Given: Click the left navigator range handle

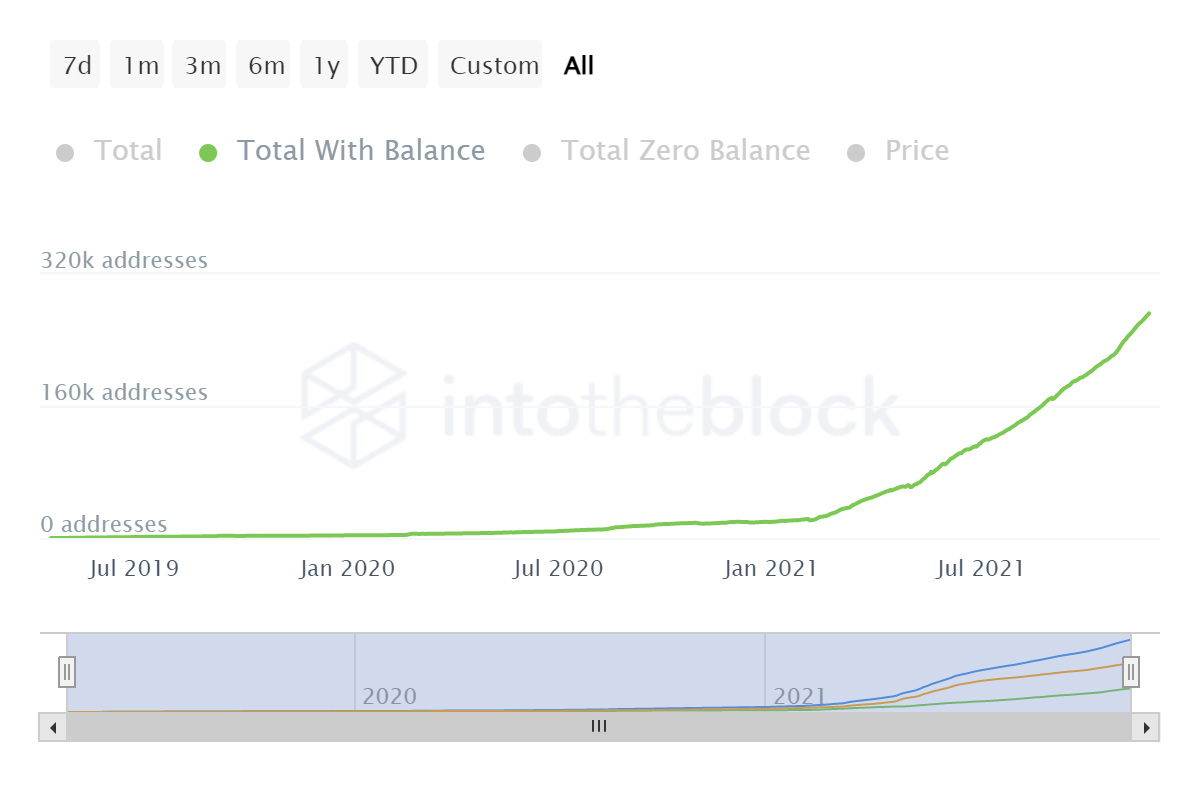Looking at the screenshot, I should click(67, 670).
